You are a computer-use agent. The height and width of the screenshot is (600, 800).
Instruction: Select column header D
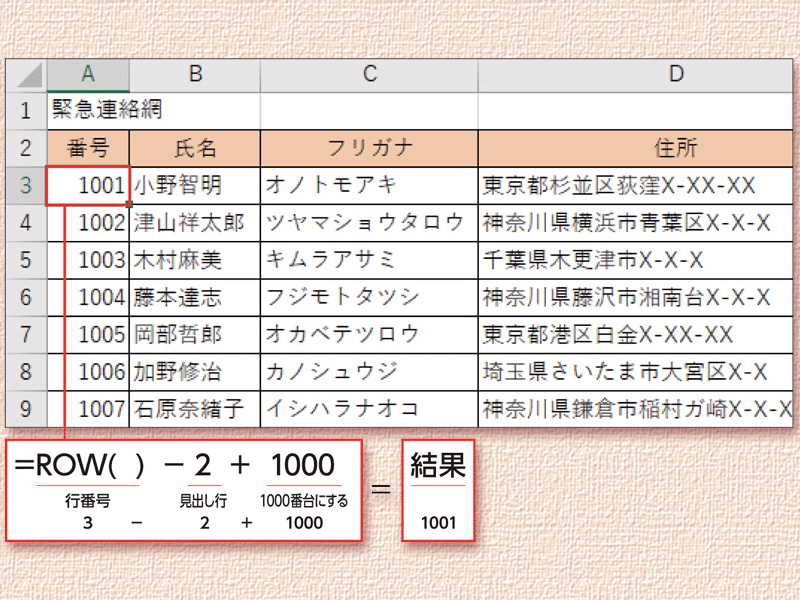coord(676,75)
